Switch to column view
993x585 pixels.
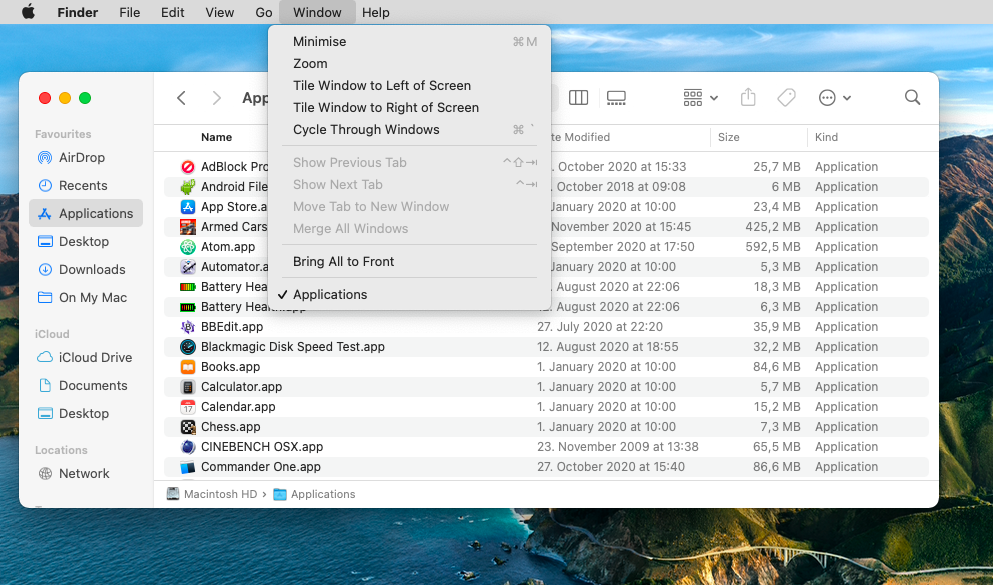578,98
